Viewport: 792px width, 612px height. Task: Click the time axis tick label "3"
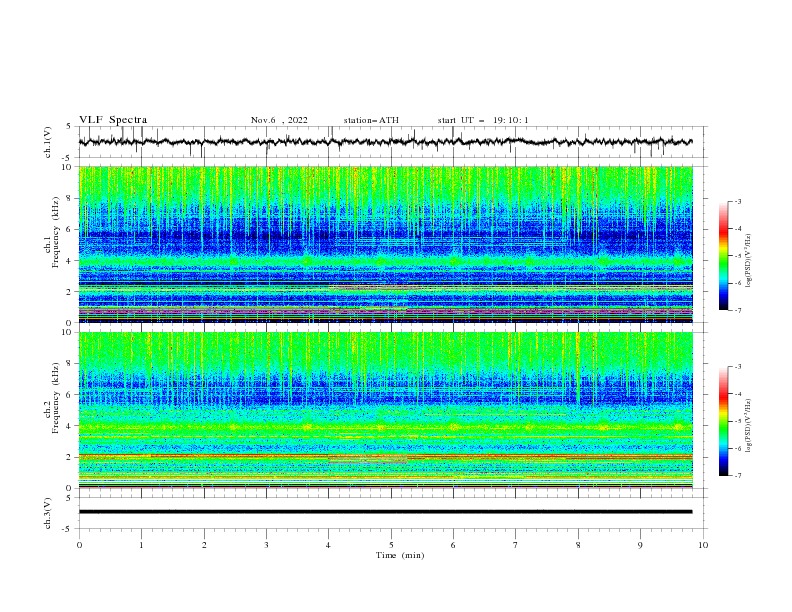click(266, 545)
